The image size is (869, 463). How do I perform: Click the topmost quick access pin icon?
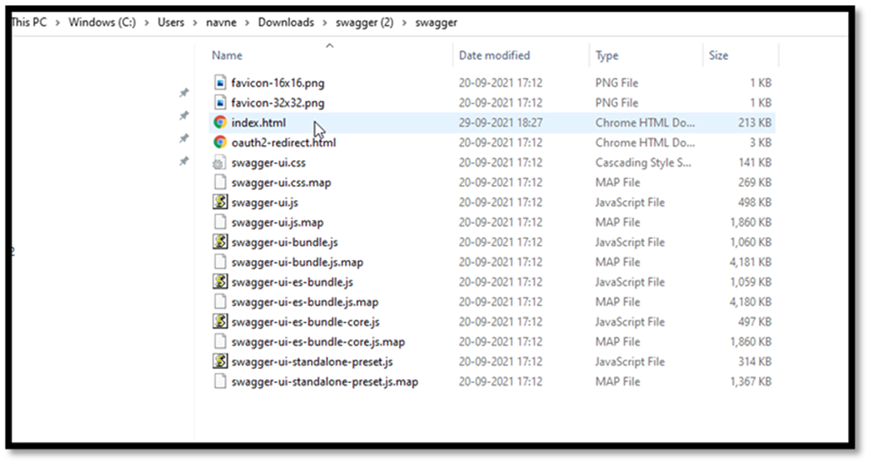tap(183, 93)
